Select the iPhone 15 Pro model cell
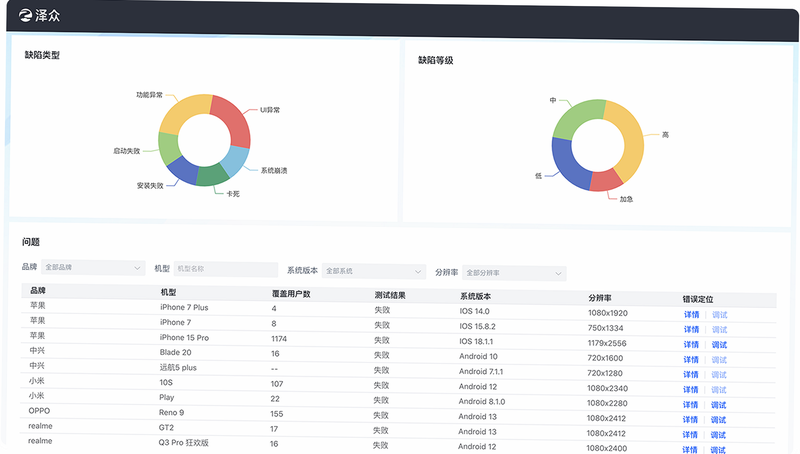This screenshot has height=454, width=800. [x=184, y=338]
